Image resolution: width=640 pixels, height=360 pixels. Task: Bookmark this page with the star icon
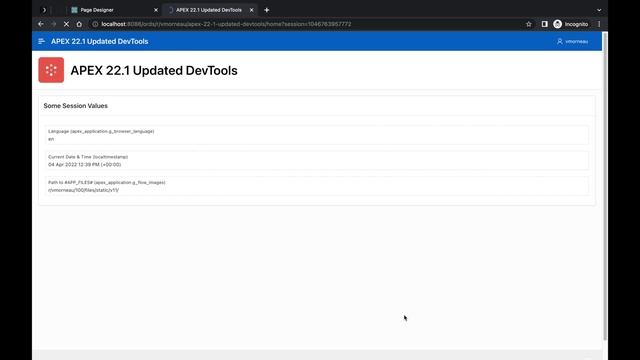(x=529, y=24)
